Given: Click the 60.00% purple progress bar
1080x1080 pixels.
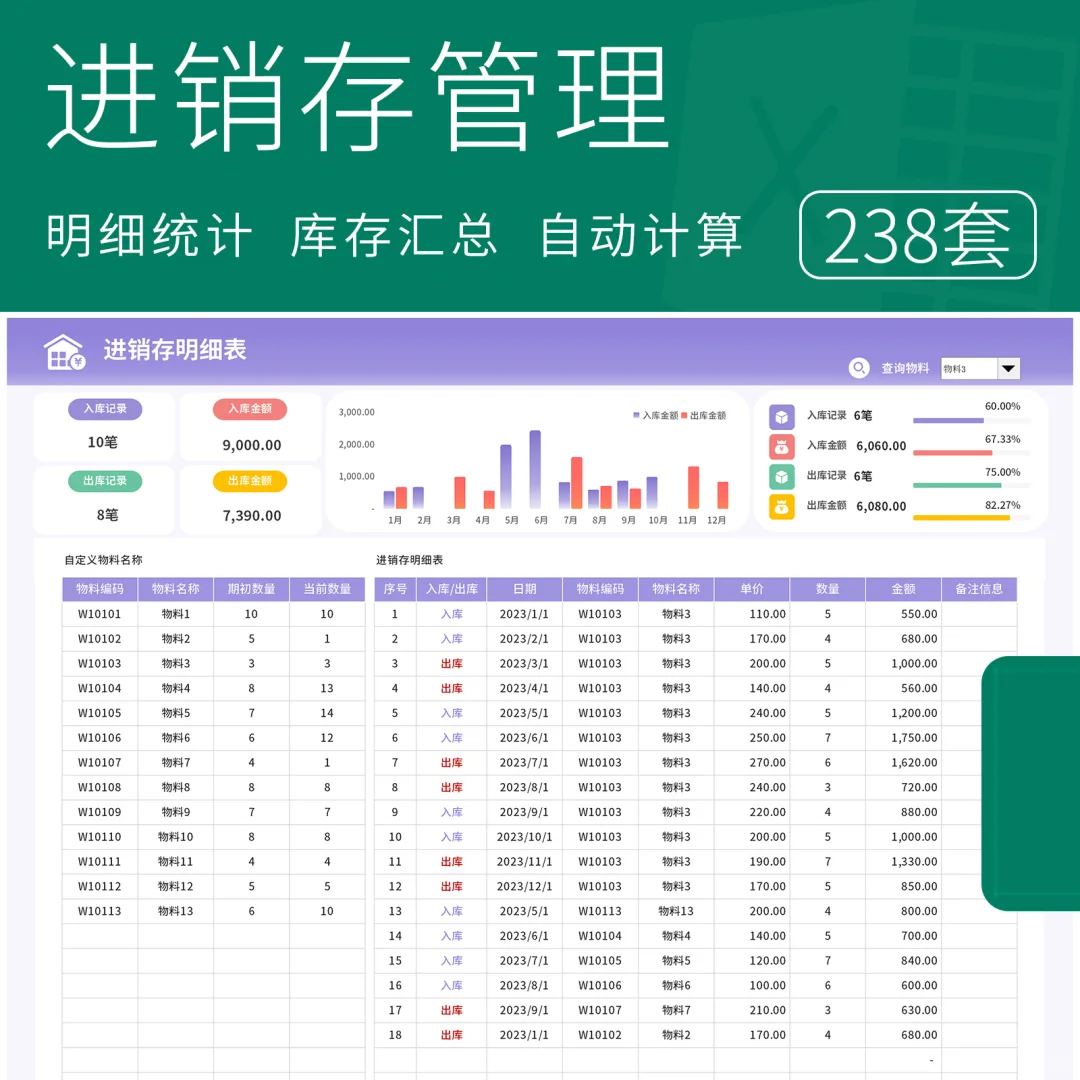Looking at the screenshot, I should pyautogui.click(x=948, y=420).
